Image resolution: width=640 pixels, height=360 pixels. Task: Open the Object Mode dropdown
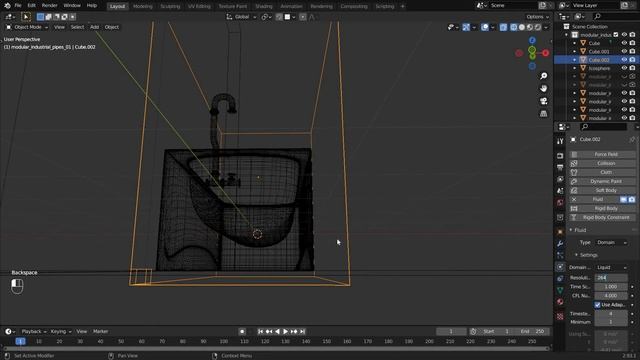[27, 27]
